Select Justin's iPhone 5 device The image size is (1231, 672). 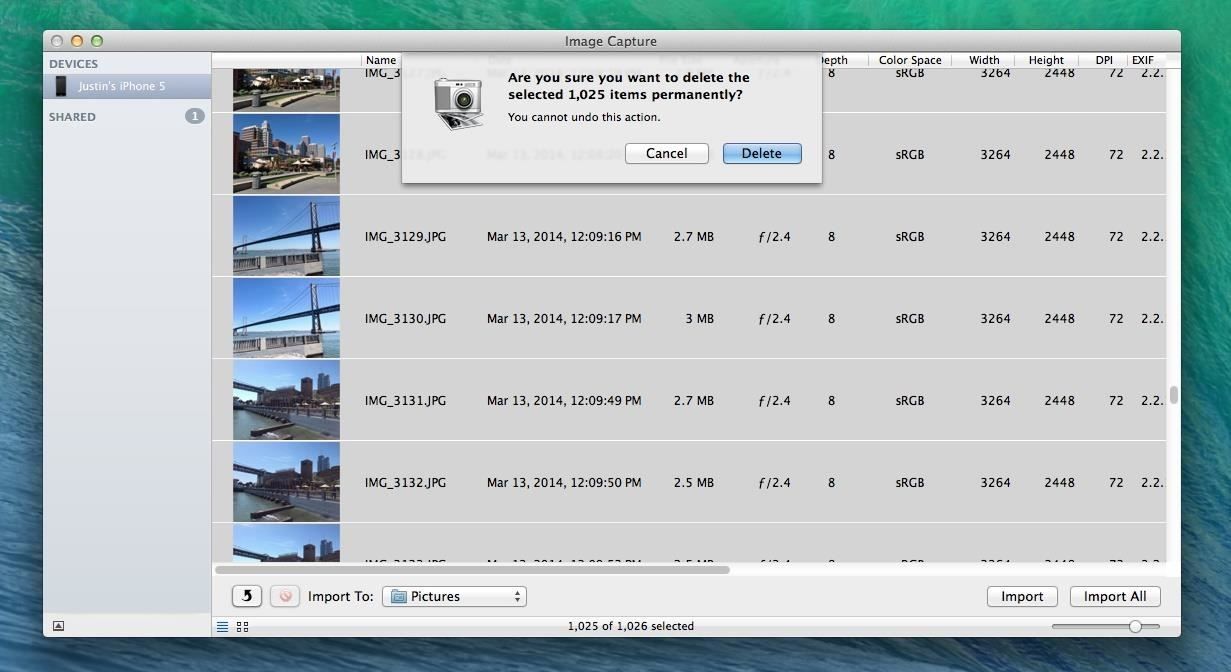point(122,86)
